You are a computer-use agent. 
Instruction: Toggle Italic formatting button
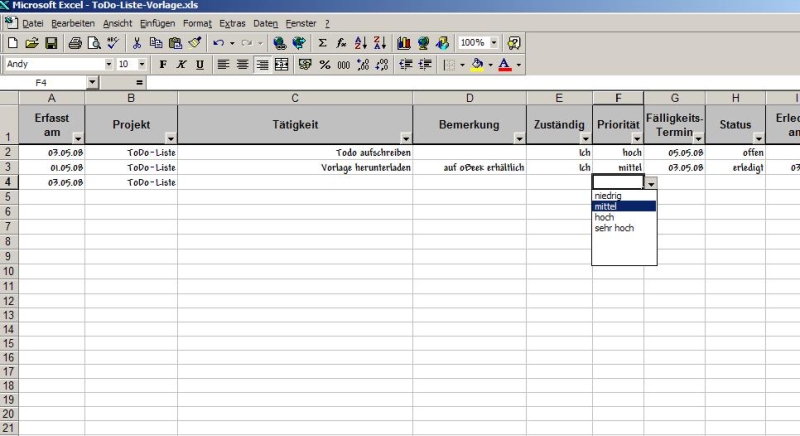[181, 65]
